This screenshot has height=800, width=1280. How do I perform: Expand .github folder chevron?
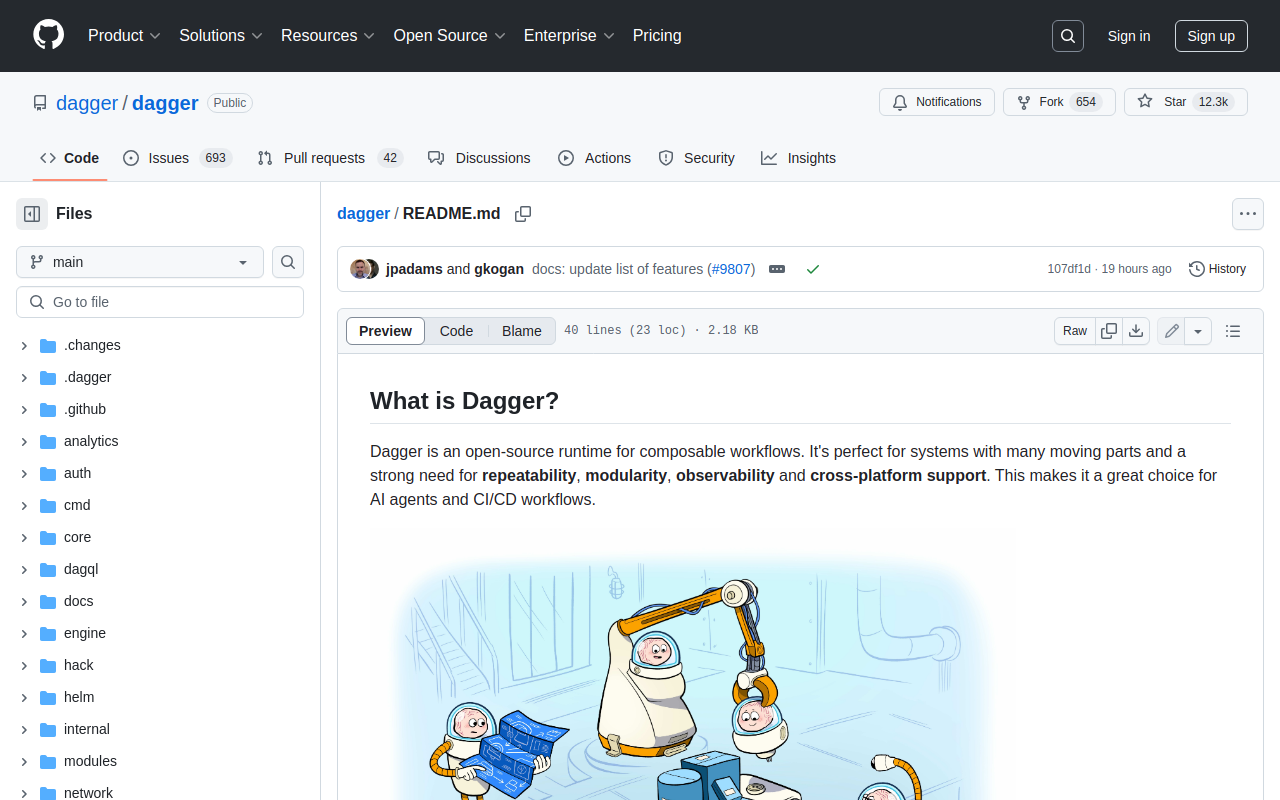24,410
